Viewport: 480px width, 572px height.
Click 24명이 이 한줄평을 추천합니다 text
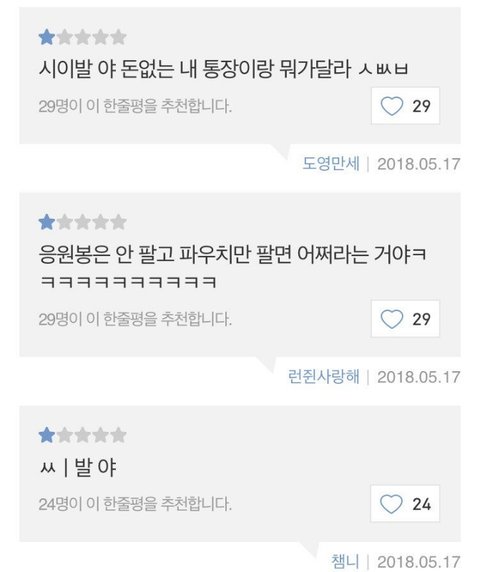(x=135, y=504)
